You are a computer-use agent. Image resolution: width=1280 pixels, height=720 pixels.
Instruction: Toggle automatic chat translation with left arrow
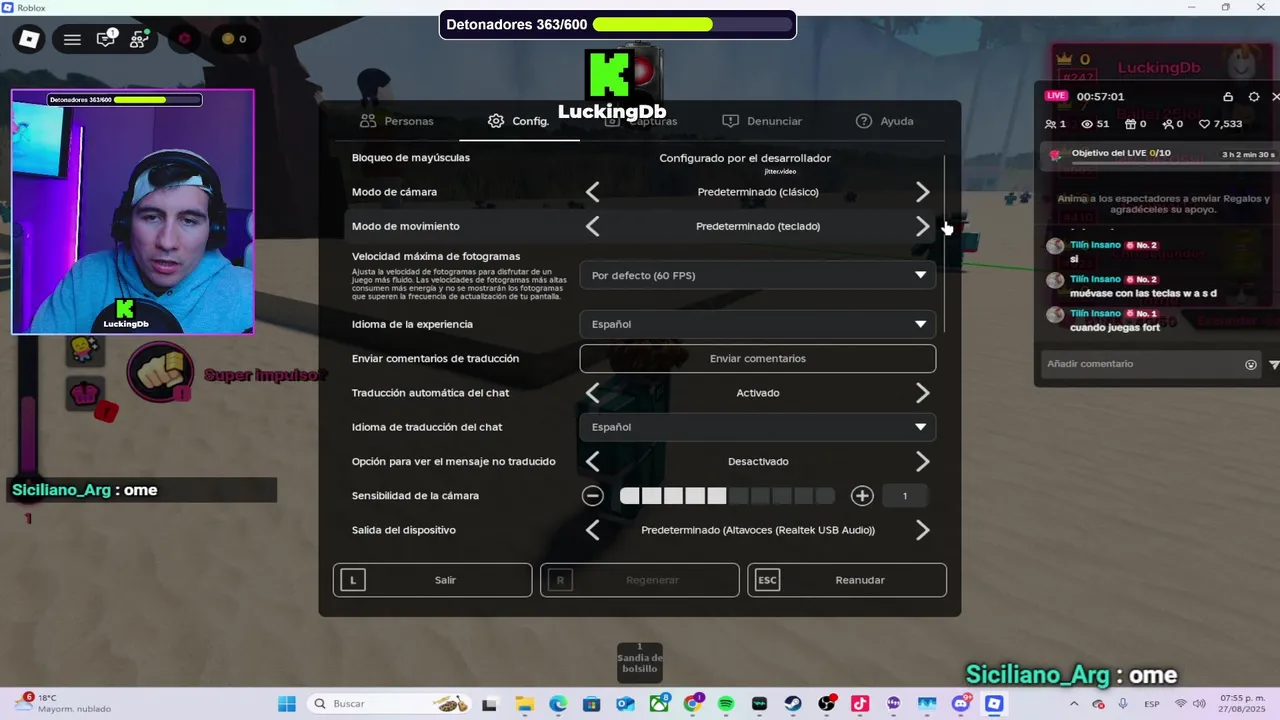coord(593,393)
